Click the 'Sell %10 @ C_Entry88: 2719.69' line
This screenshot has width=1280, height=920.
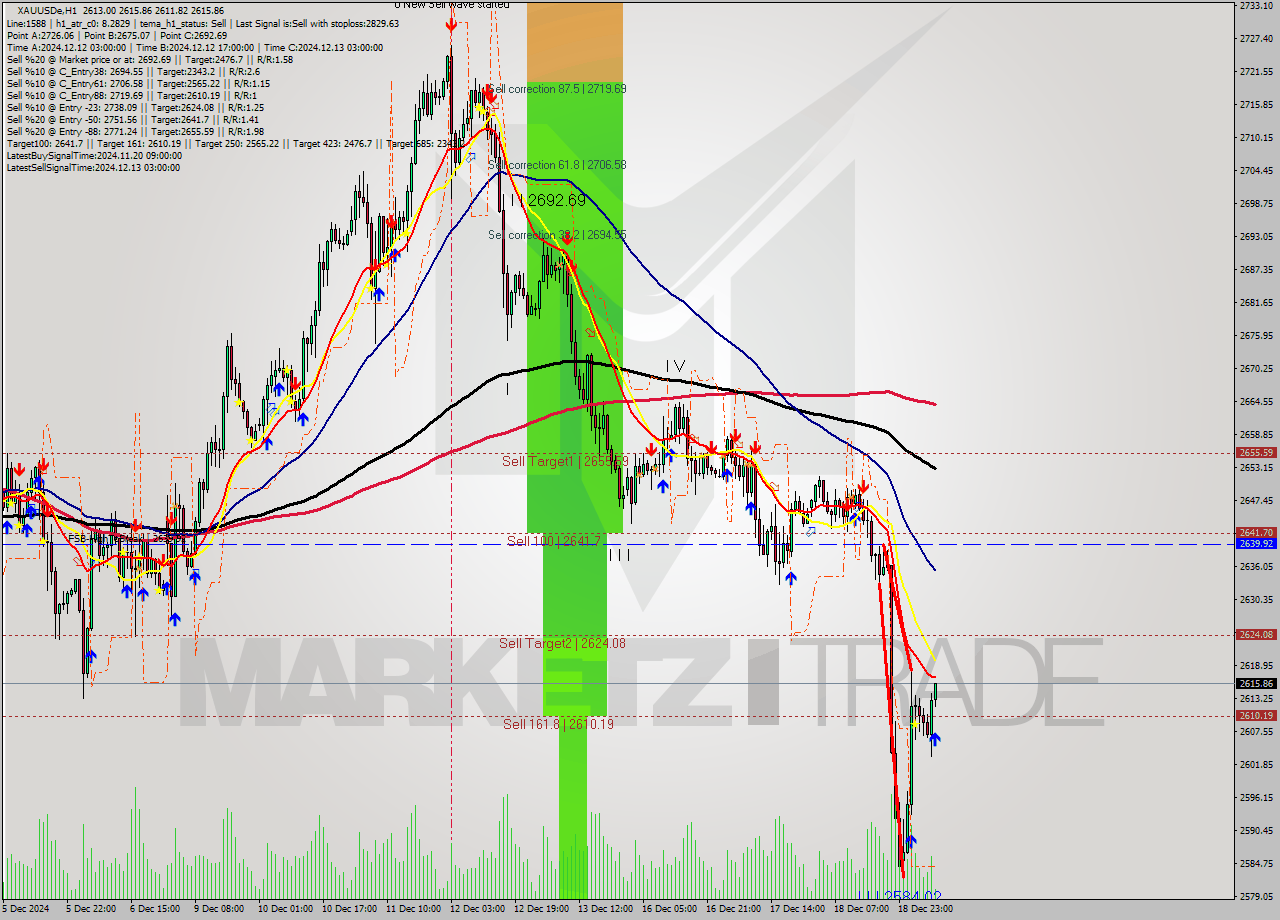point(130,95)
